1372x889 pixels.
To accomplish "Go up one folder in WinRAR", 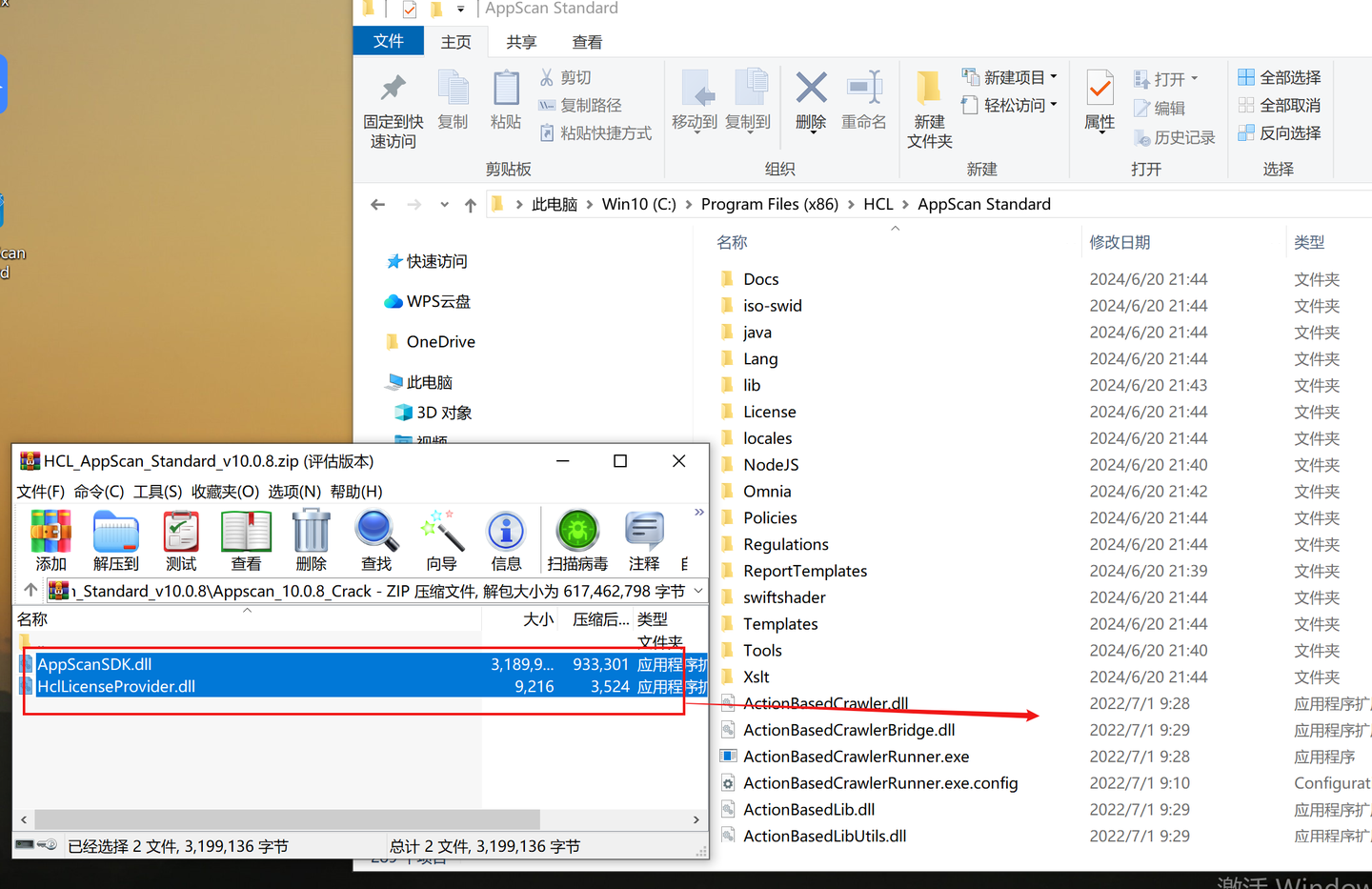I will tap(30, 590).
